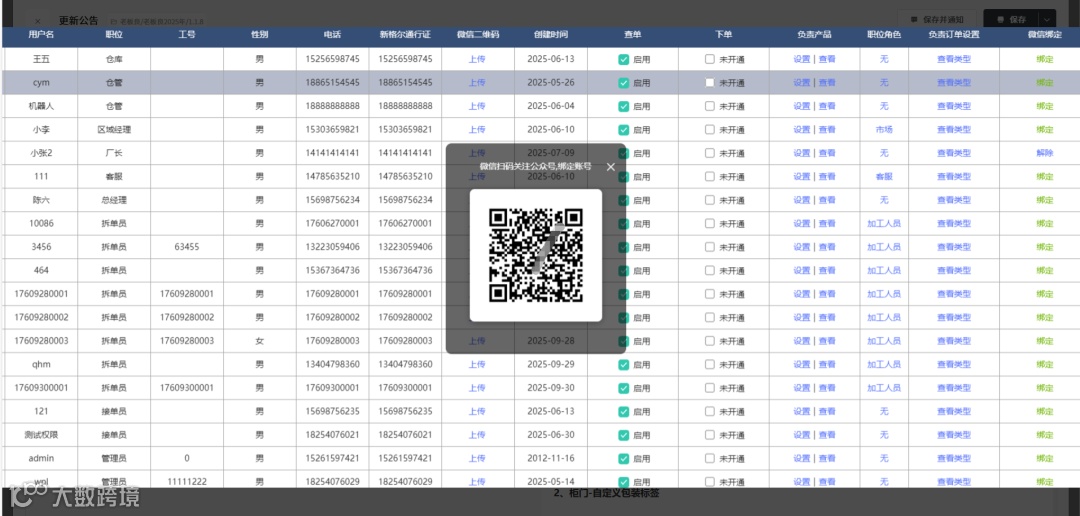
Task: Click the 职位 column header
Action: (x=114, y=34)
